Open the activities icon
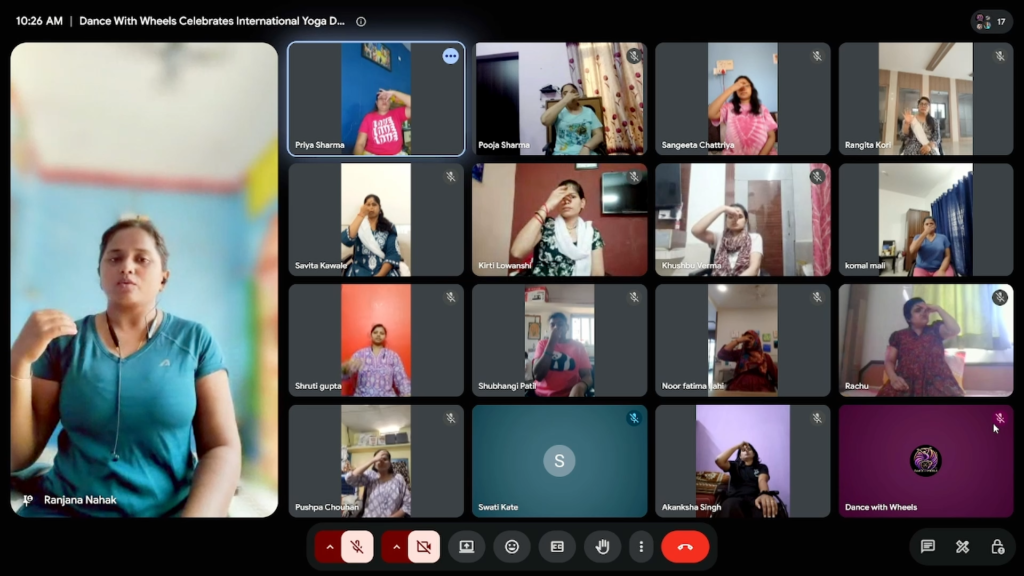 pyautogui.click(x=963, y=547)
